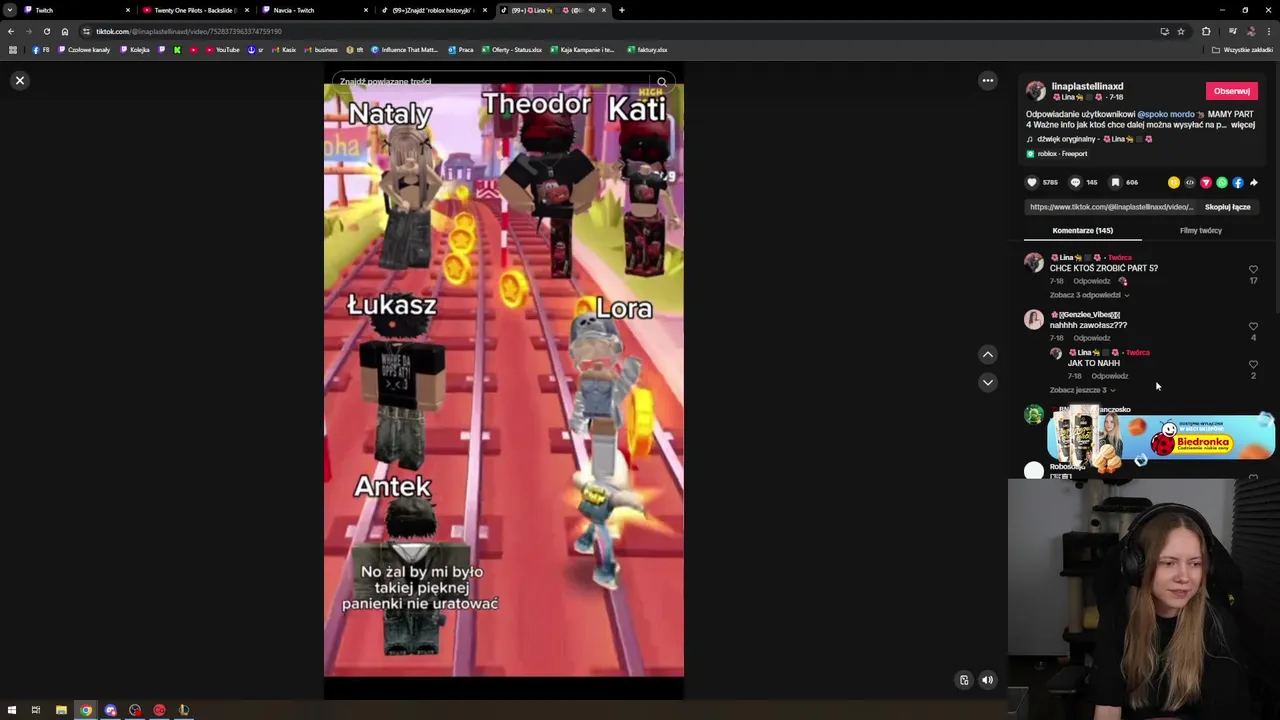This screenshot has height=720, width=1280.
Task: Like the 'CHCE KTOŚ ZROBIĆ PART 5?' comment
Action: pos(1253,269)
